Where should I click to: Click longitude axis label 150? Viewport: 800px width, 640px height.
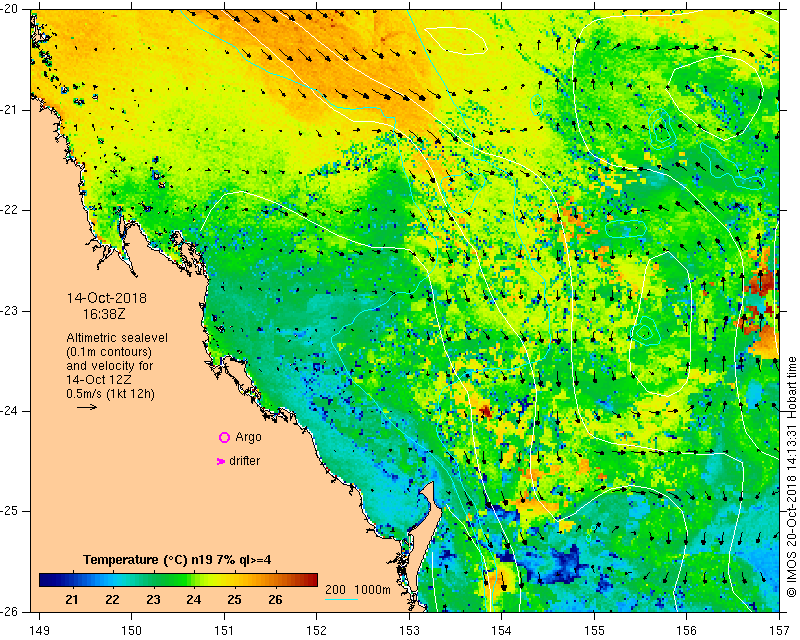(x=131, y=630)
